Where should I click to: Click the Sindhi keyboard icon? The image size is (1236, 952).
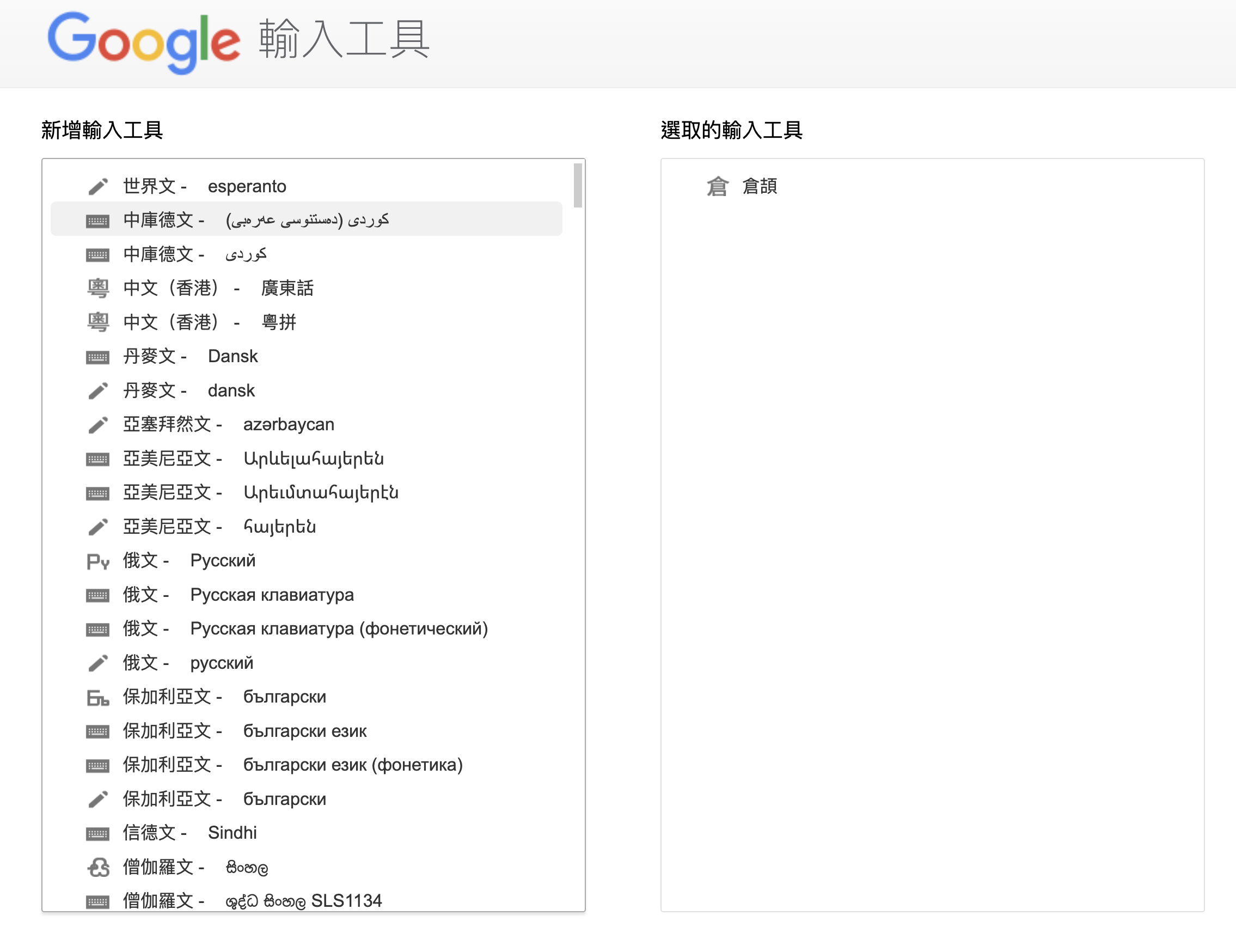tap(98, 833)
